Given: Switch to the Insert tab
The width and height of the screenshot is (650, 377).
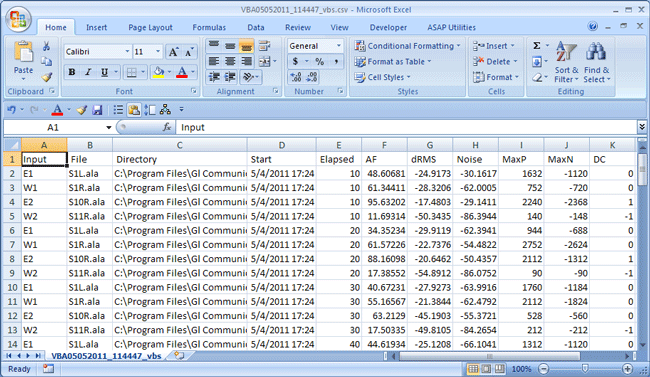Looking at the screenshot, I should click(96, 27).
